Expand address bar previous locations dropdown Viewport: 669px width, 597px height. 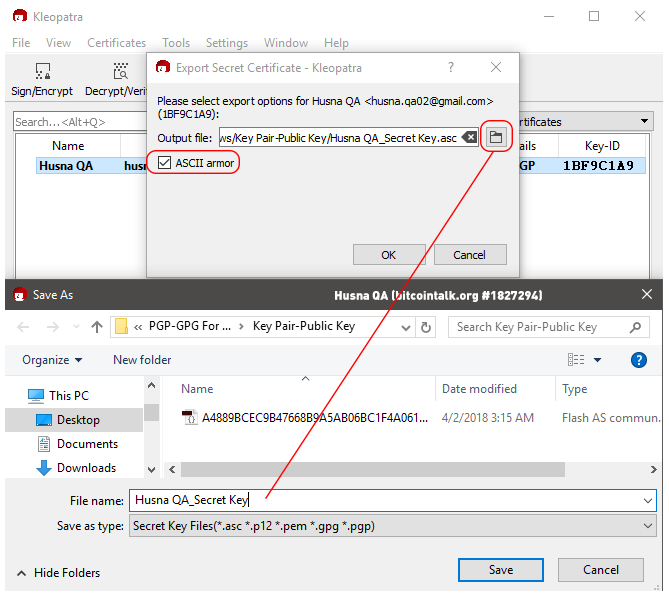click(406, 327)
